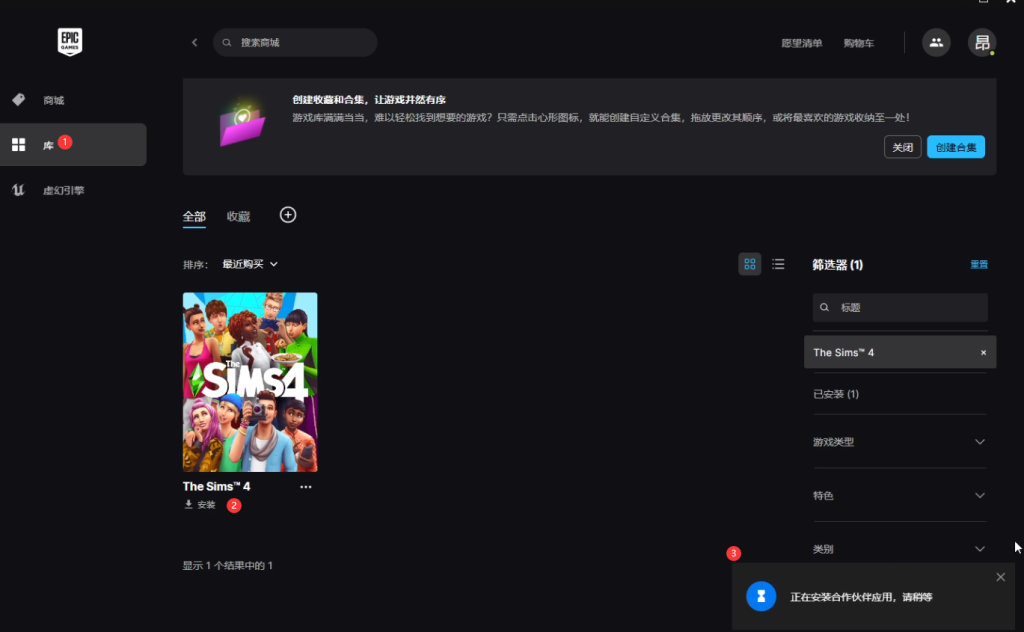This screenshot has height=632, width=1024.
Task: Open 商城 in the sidebar
Action: pyautogui.click(x=53, y=100)
